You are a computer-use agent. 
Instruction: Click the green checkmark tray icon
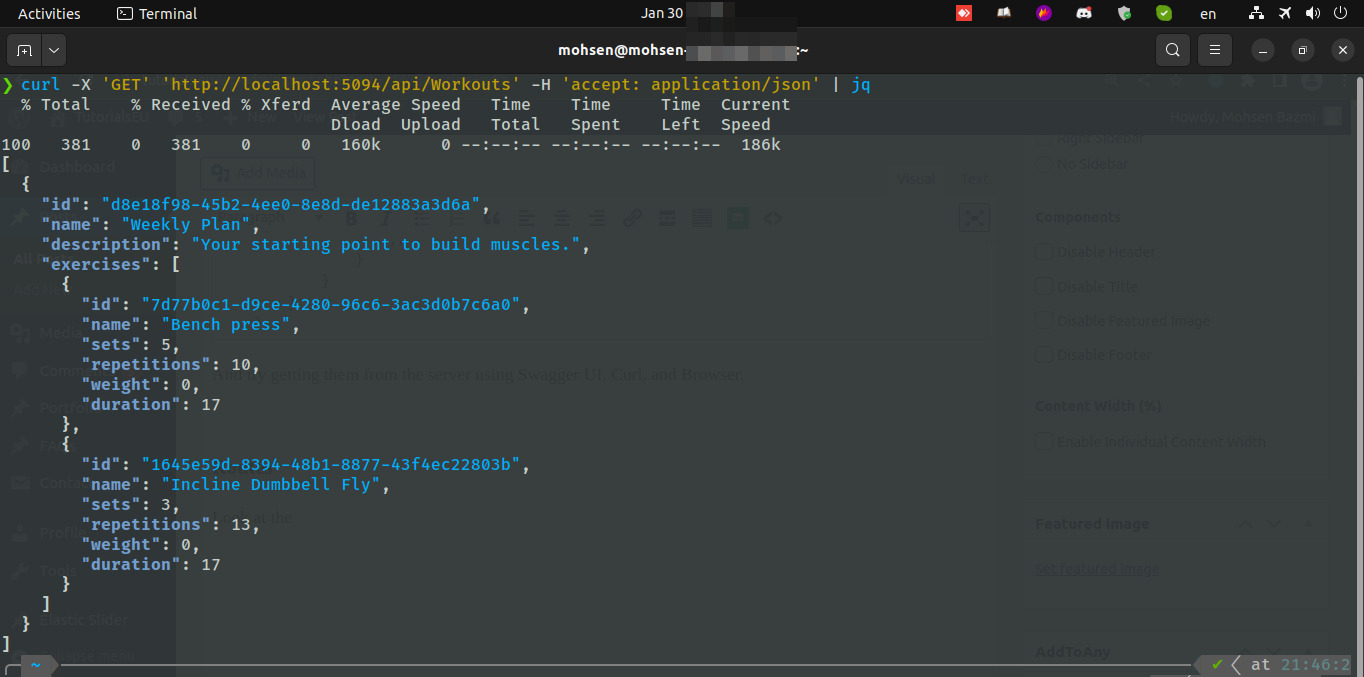[1164, 14]
